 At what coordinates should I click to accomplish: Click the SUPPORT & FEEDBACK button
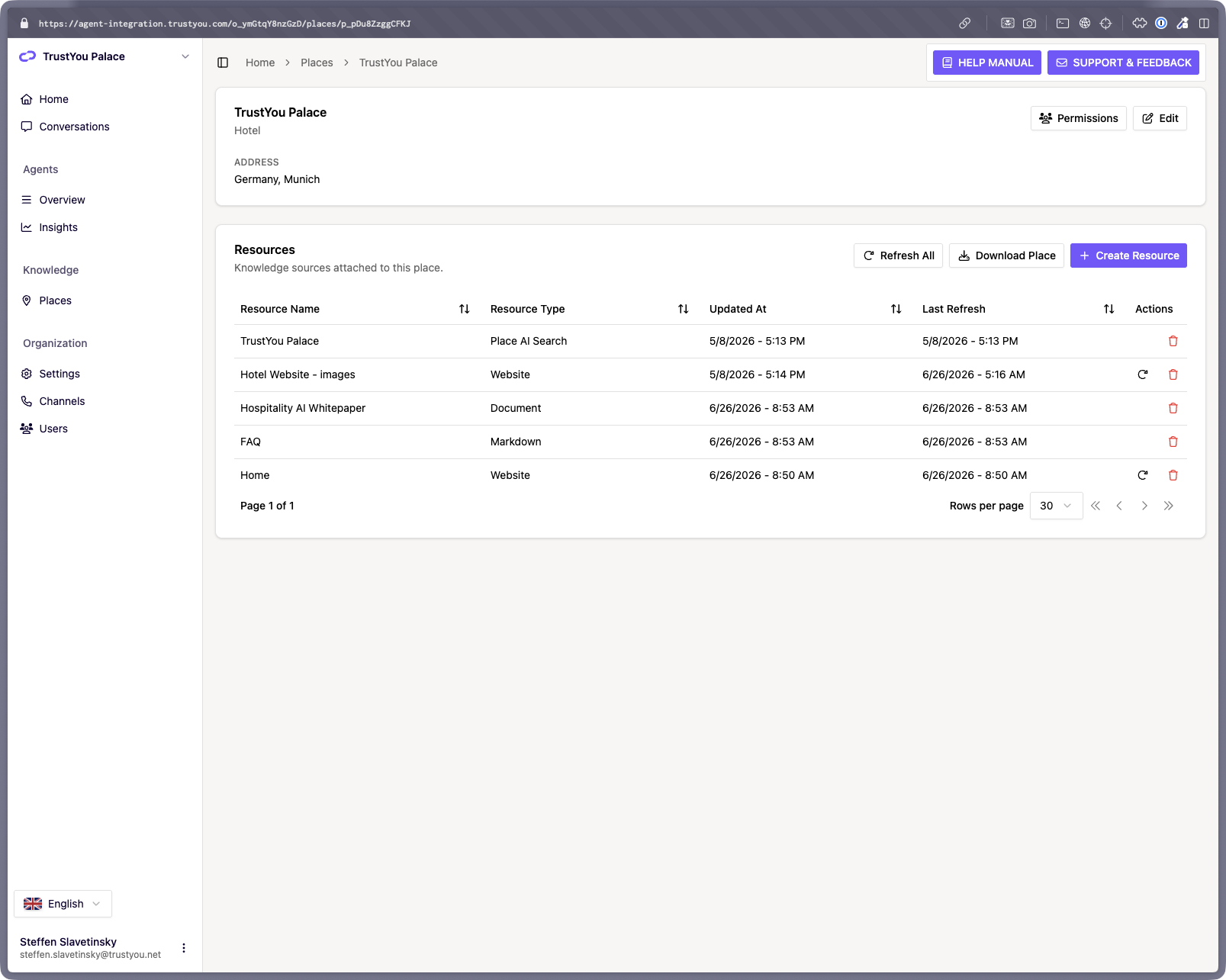[1123, 63]
